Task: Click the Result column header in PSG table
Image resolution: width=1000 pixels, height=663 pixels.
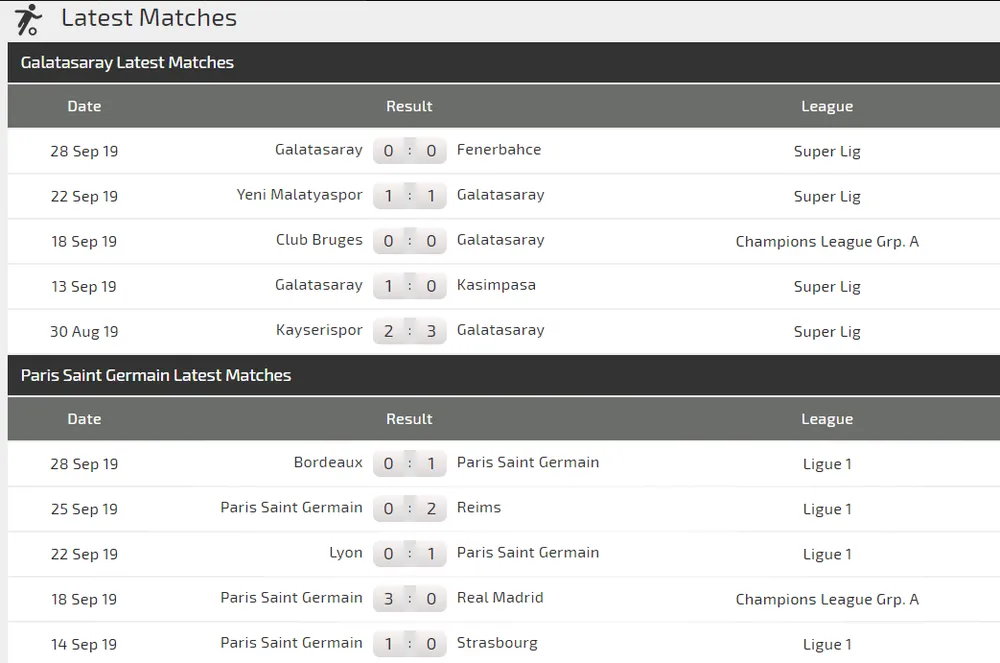Action: pyautogui.click(x=409, y=419)
